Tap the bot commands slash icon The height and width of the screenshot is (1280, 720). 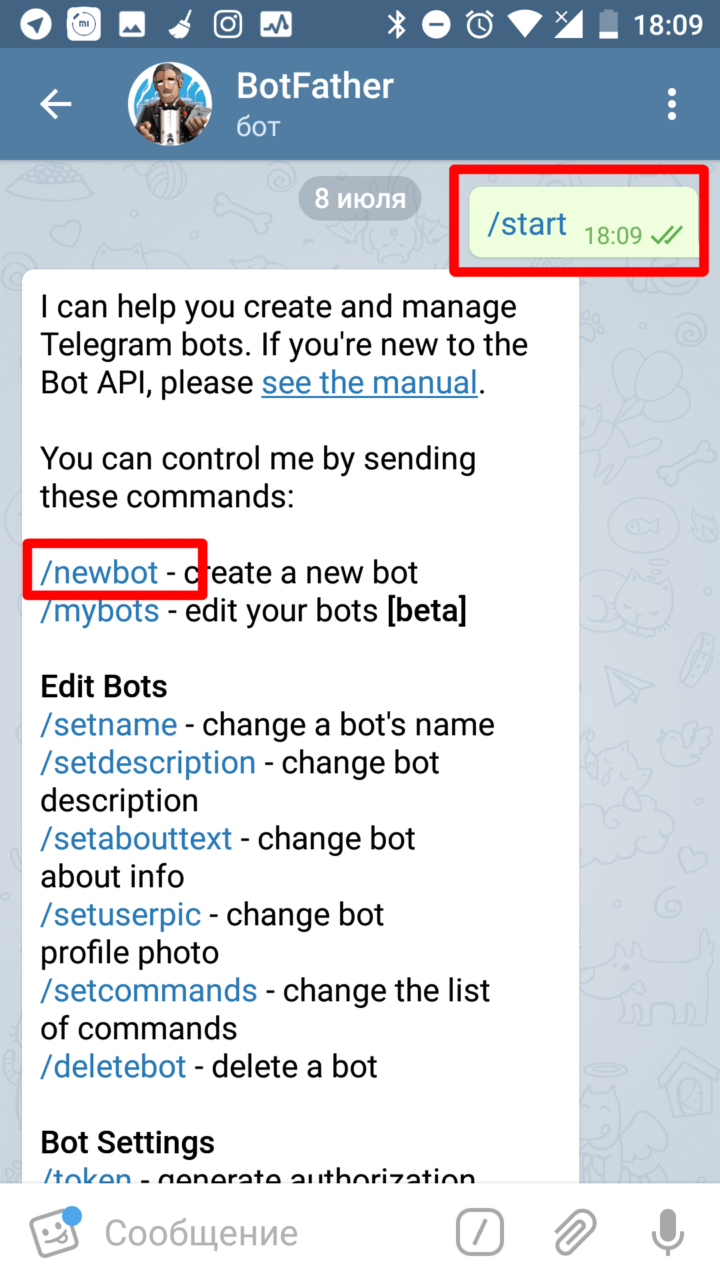(480, 1232)
